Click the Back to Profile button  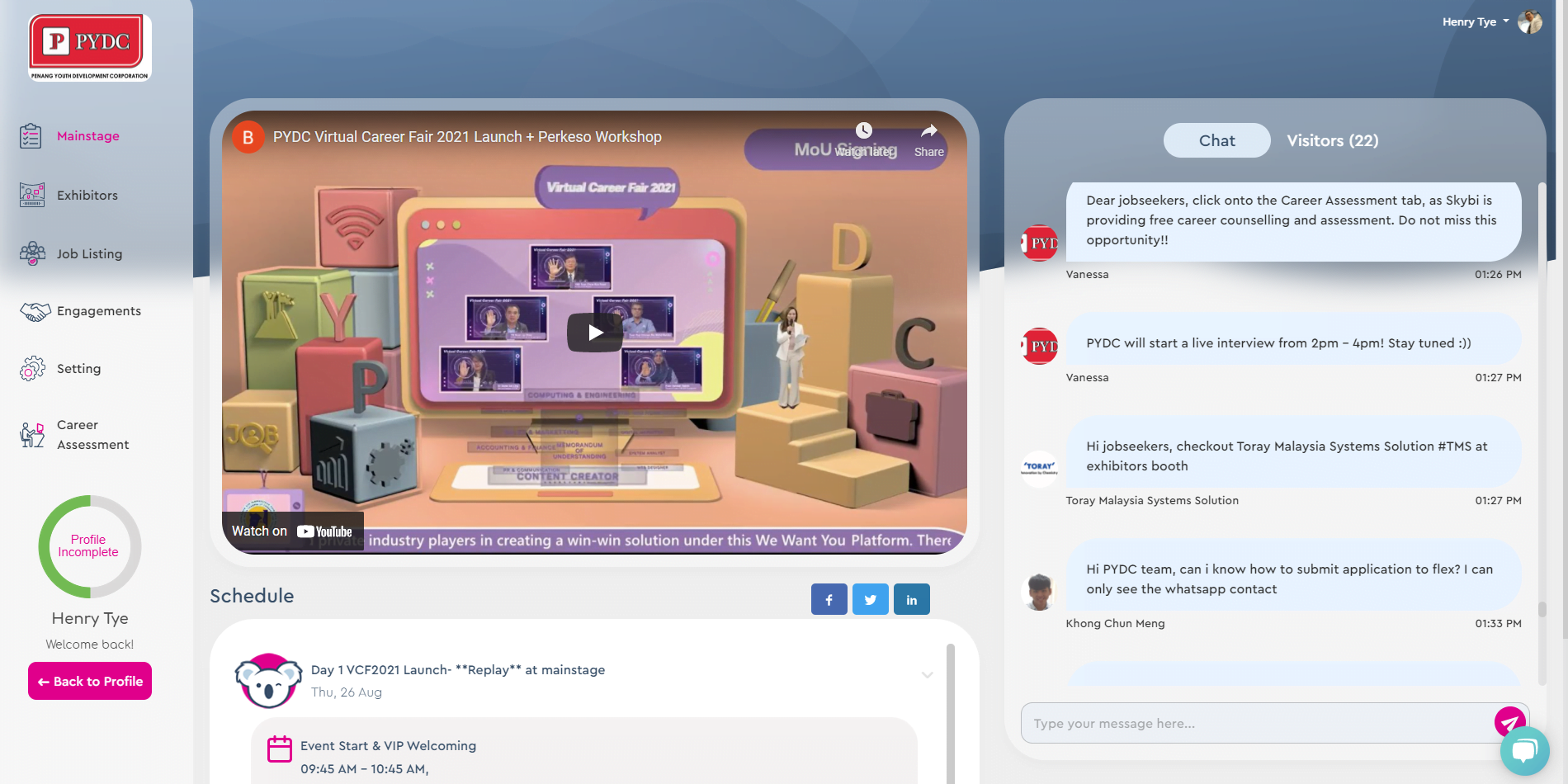[90, 681]
